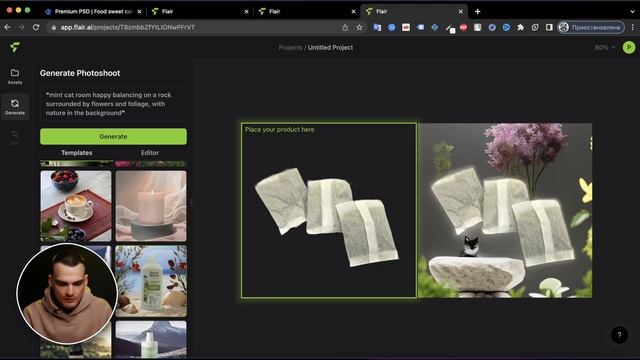Image resolution: width=640 pixels, height=360 pixels.
Task: Select the mountain bottle template thumbnail
Action: point(151,339)
